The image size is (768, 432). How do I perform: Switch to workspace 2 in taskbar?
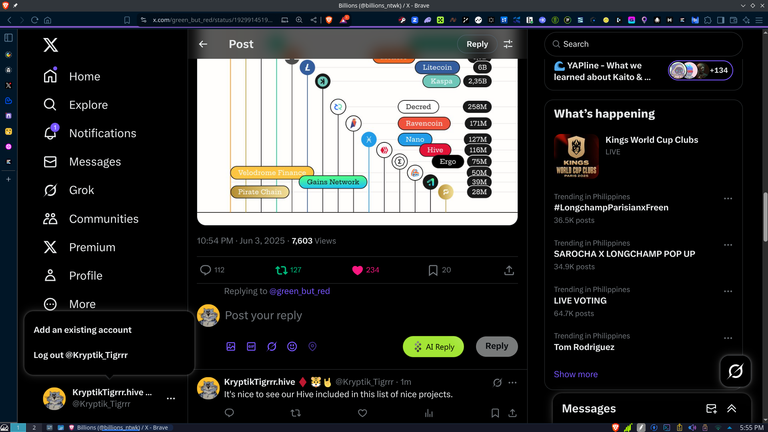pyautogui.click(x=34, y=428)
